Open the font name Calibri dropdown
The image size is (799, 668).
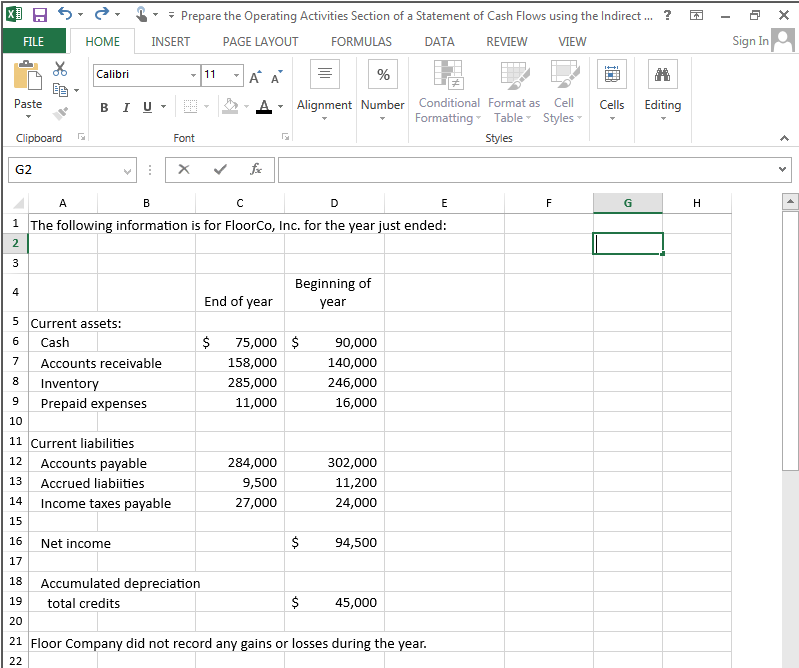(x=193, y=75)
